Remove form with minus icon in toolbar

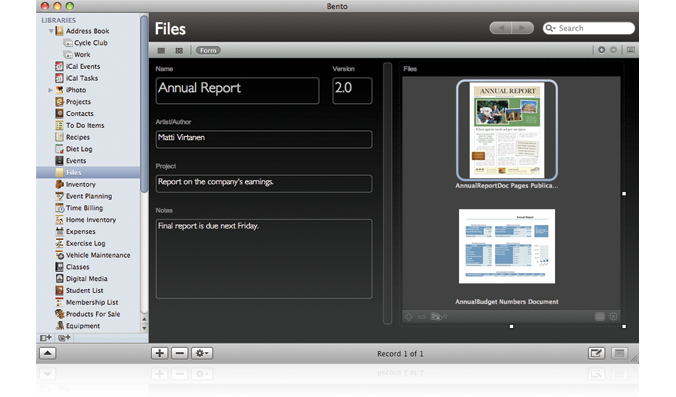coord(613,50)
